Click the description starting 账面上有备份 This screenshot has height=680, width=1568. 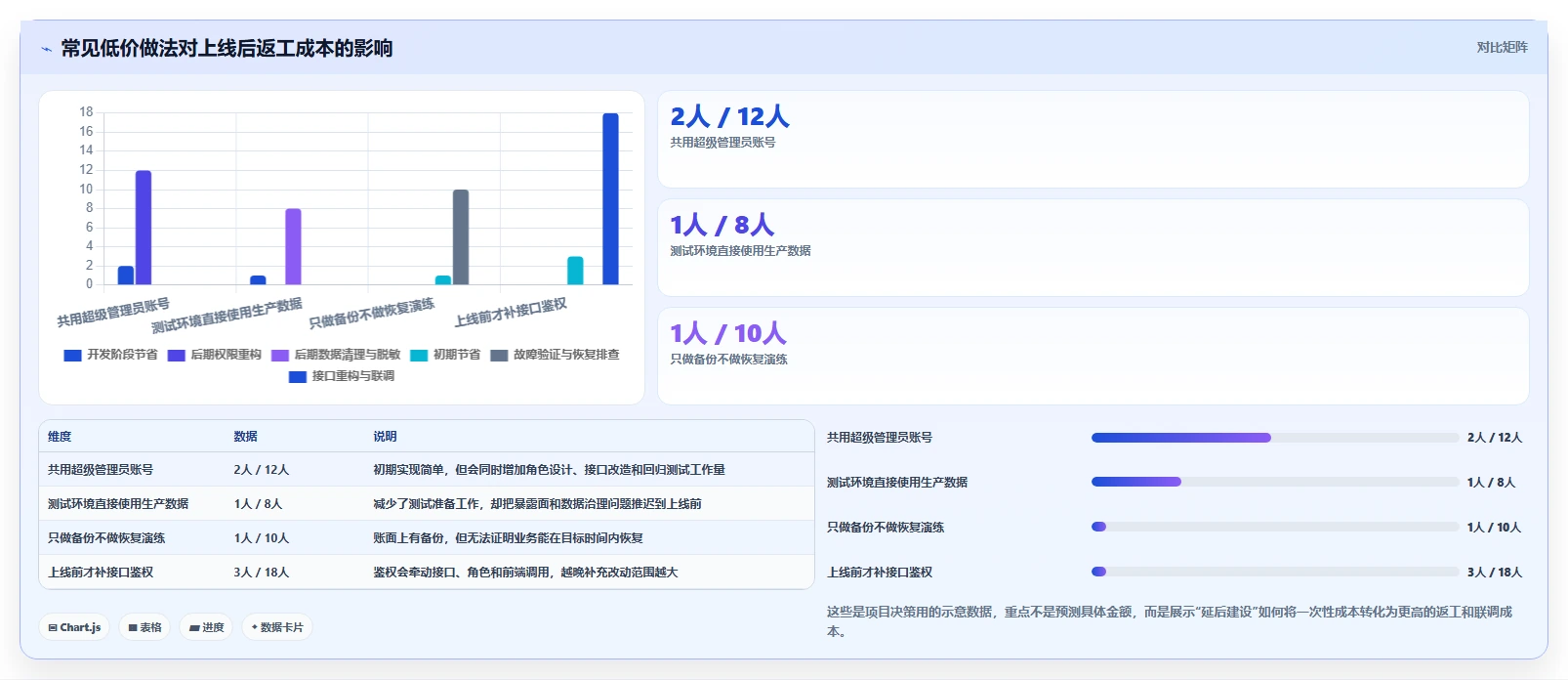[508, 538]
